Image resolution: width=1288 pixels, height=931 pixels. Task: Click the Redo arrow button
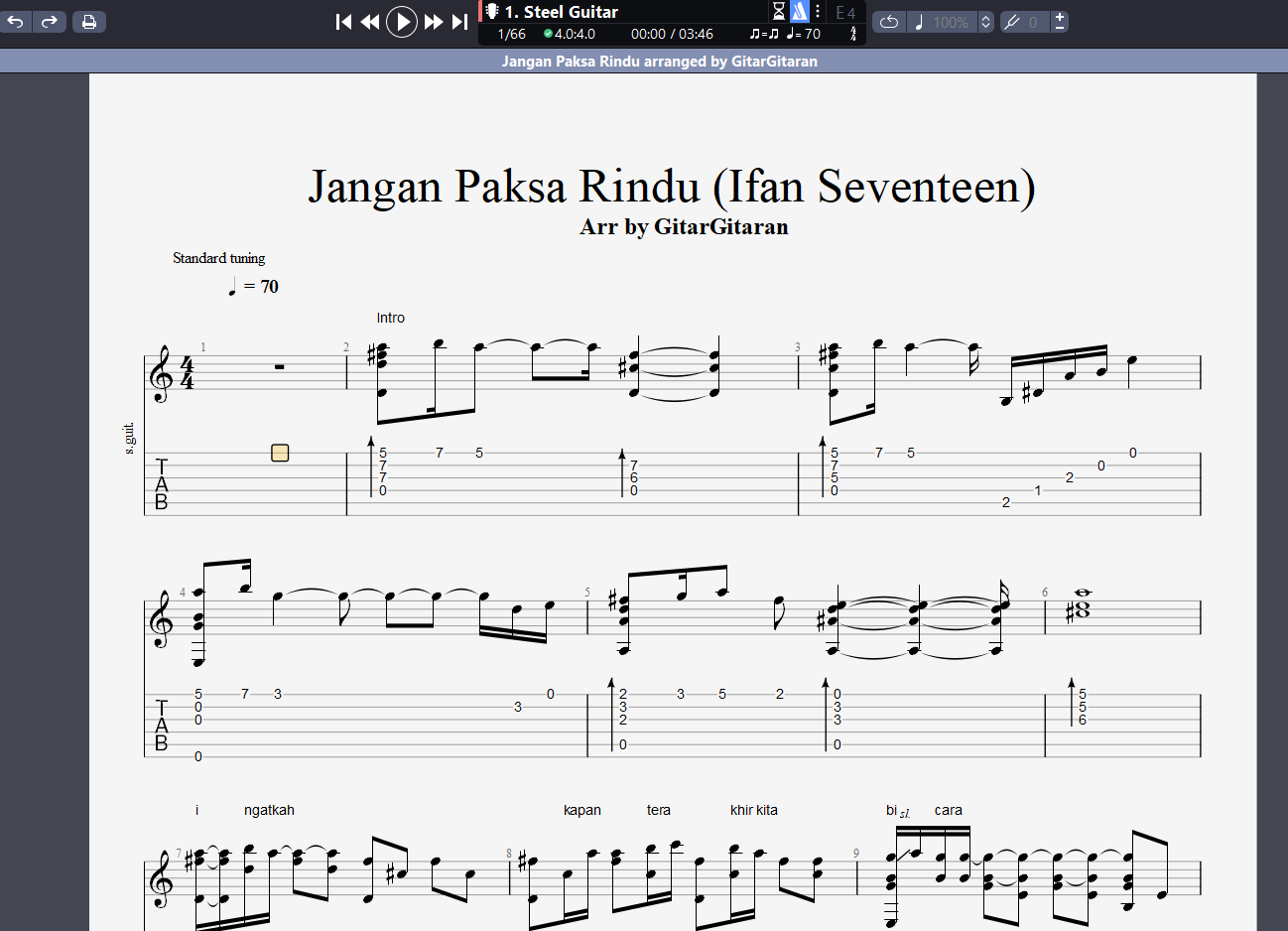pyautogui.click(x=50, y=21)
